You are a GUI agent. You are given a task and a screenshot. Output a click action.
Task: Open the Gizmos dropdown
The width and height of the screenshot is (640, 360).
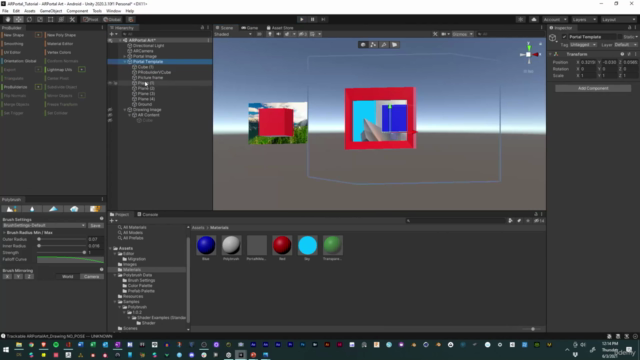click(462, 34)
